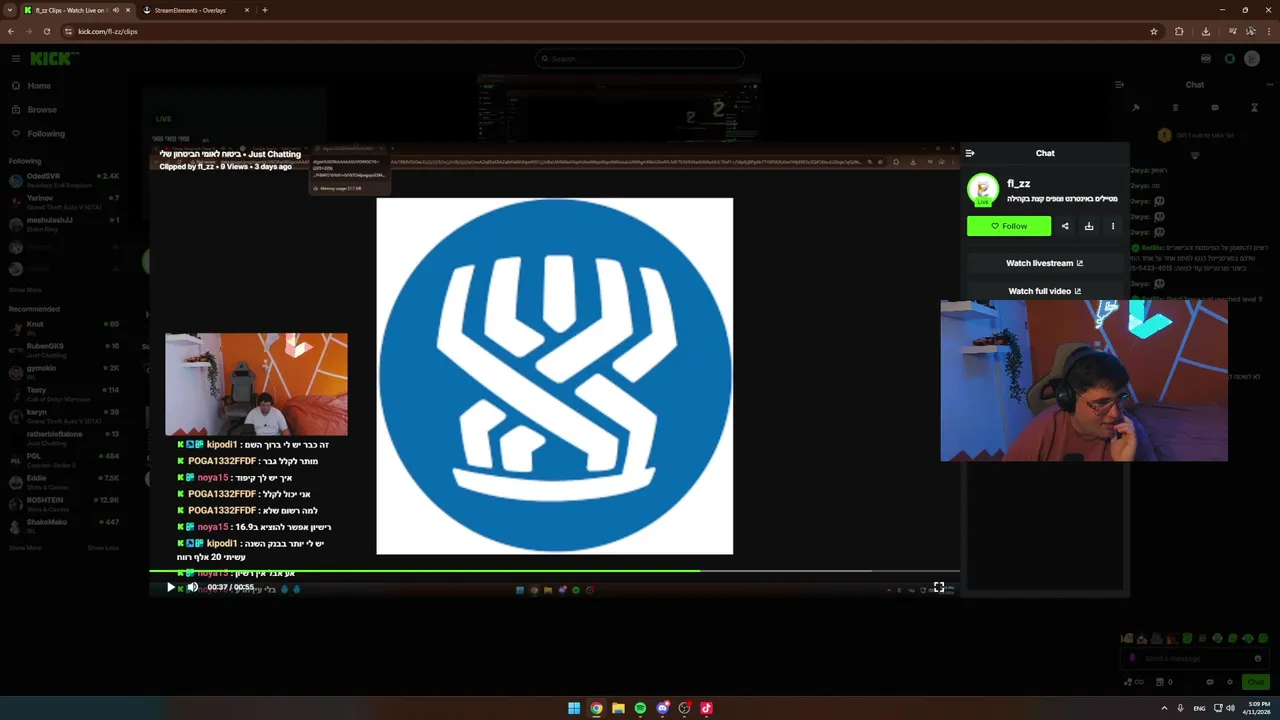Open a new browser tab

264,10
